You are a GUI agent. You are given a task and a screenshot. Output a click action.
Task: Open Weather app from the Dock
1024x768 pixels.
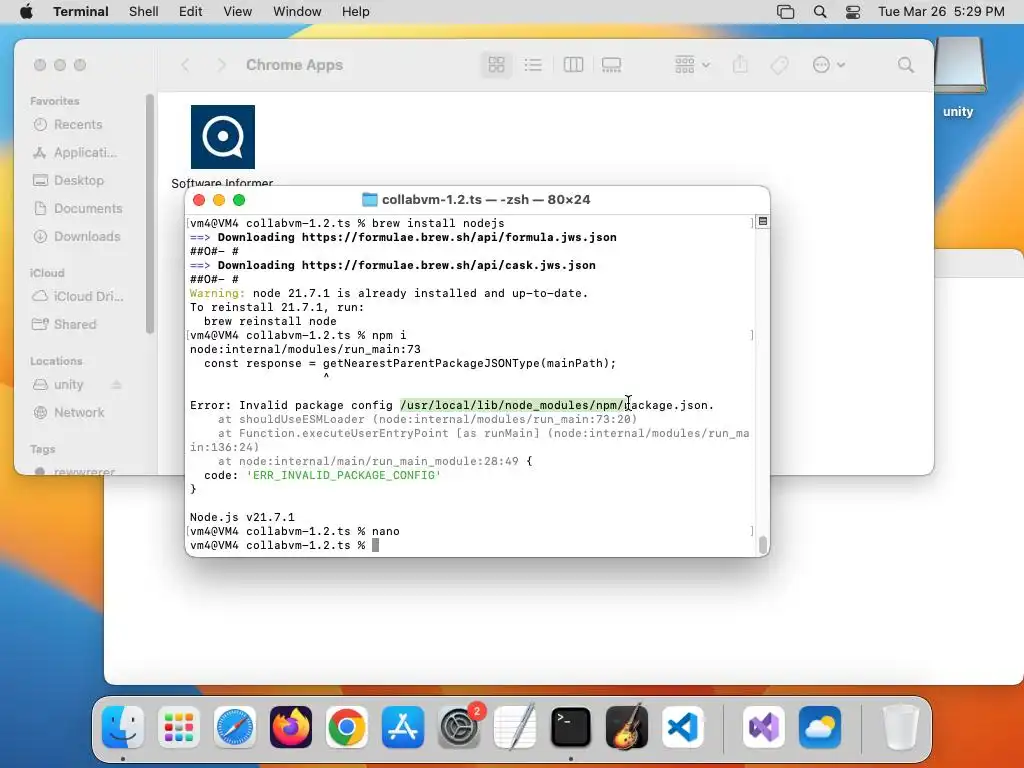[820, 727]
